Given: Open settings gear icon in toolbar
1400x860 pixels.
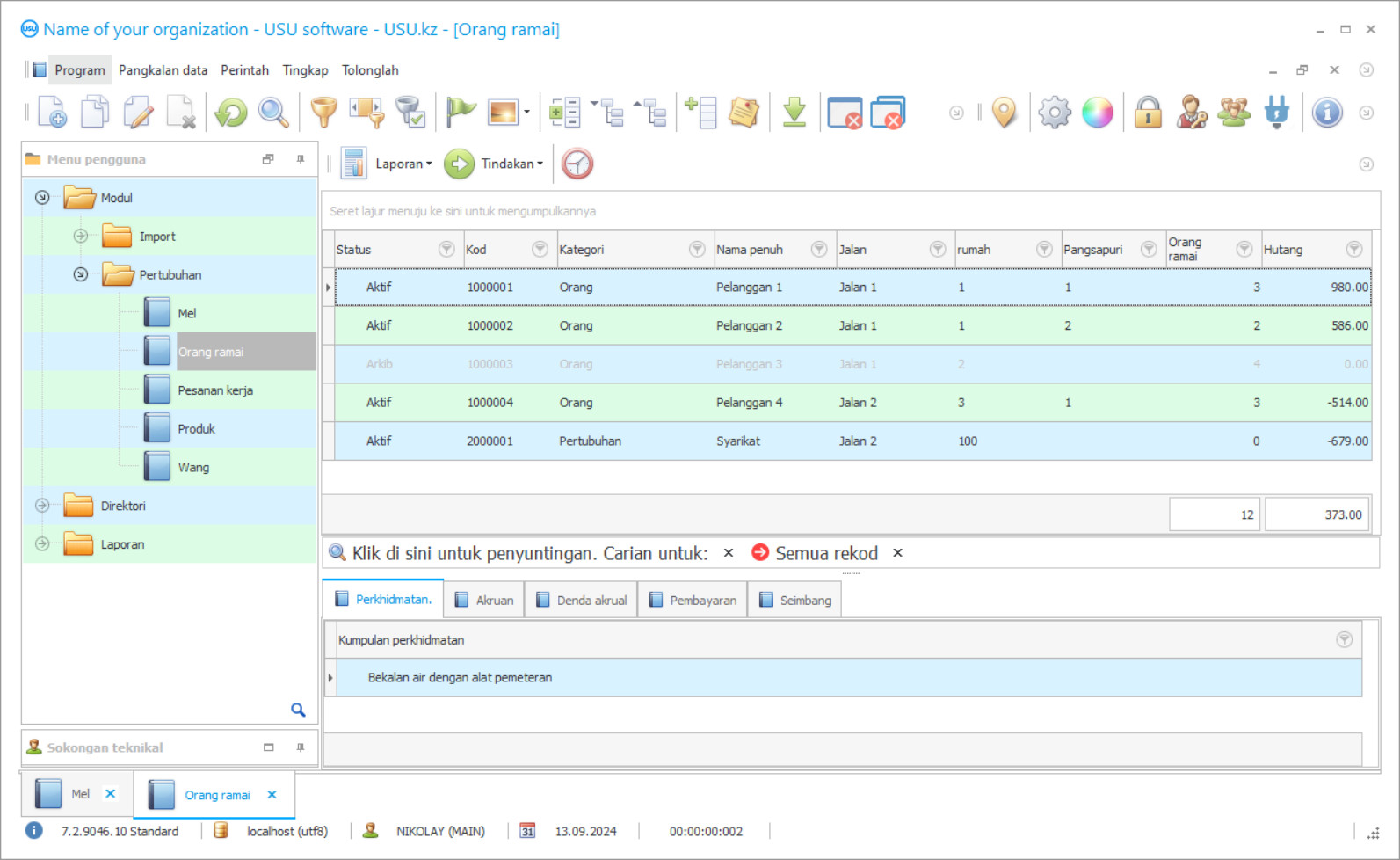Looking at the screenshot, I should [x=1054, y=113].
